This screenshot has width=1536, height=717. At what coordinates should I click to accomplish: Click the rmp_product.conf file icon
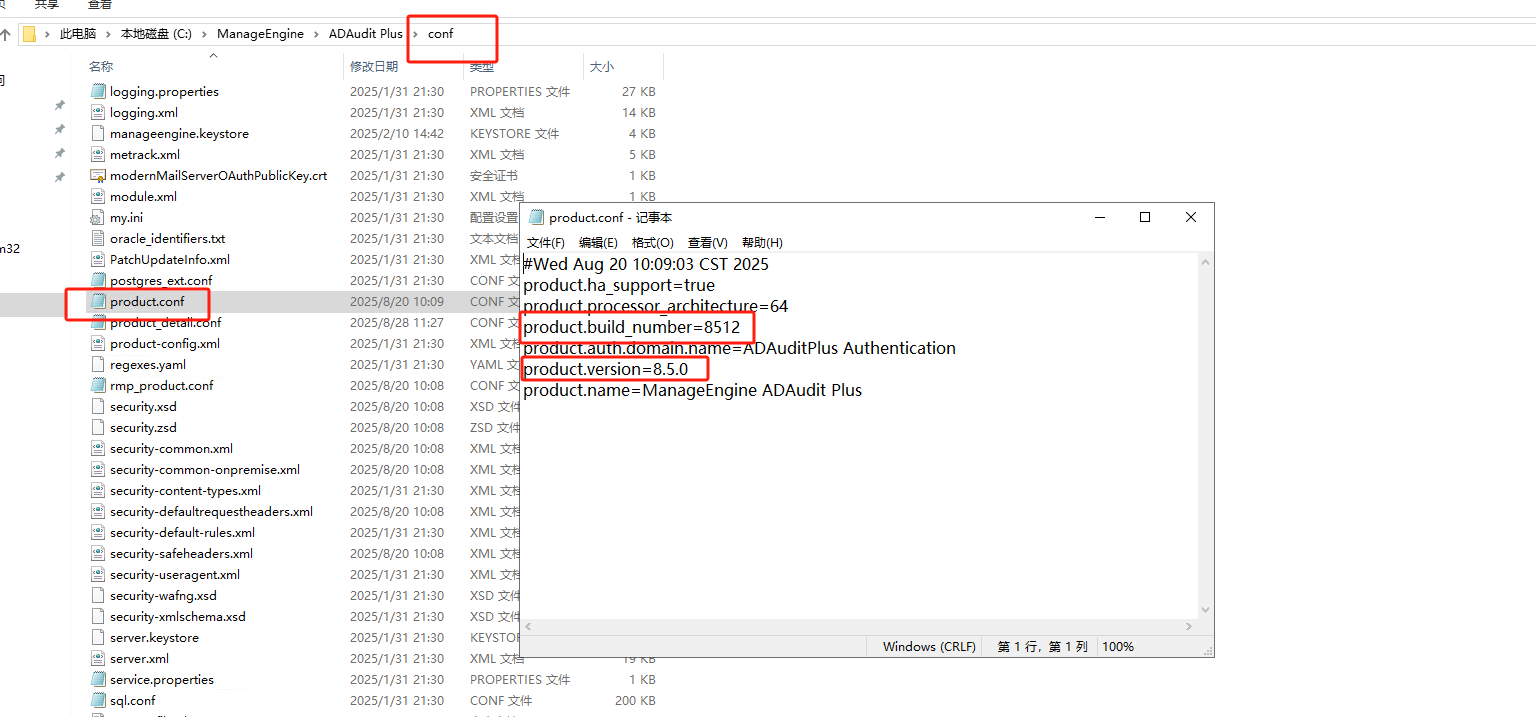pos(97,385)
